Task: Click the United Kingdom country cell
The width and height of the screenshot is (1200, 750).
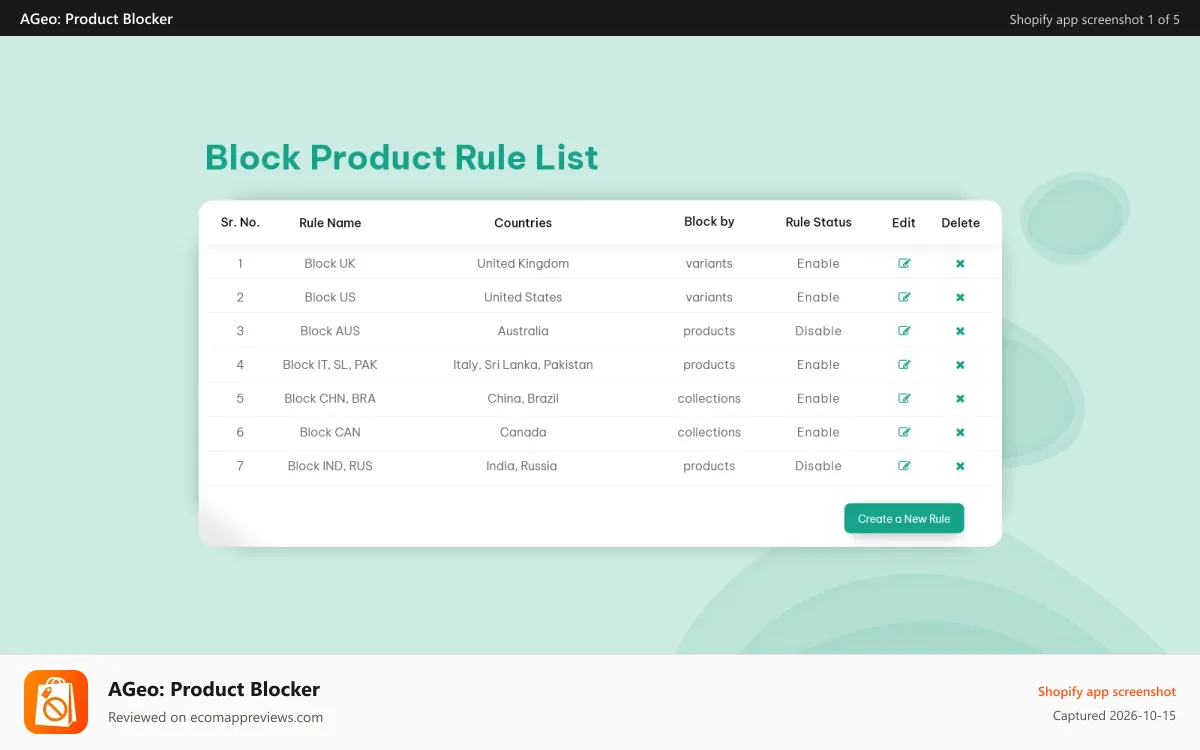Action: click(523, 264)
